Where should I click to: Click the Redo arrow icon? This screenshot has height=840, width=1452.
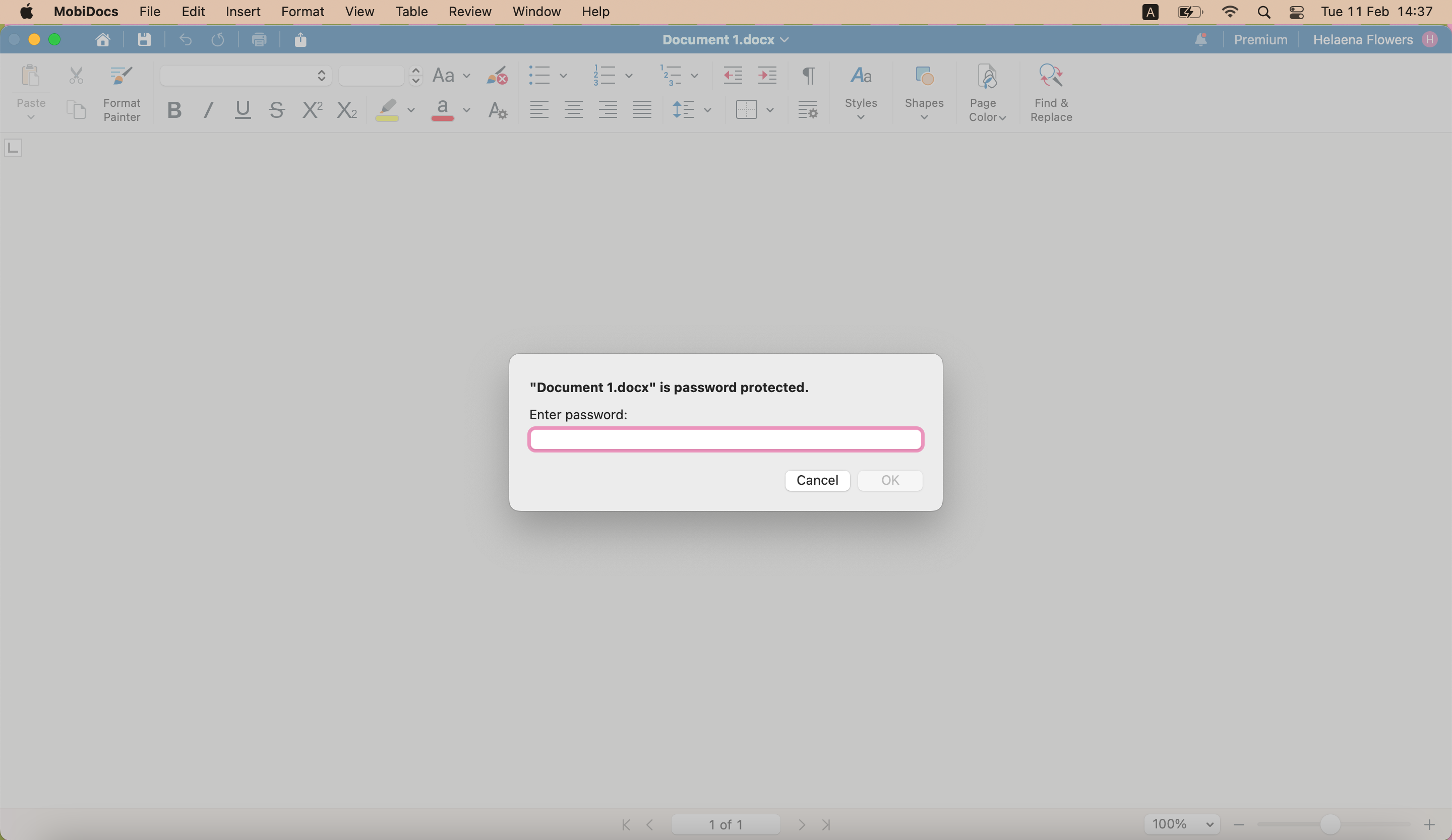point(218,39)
